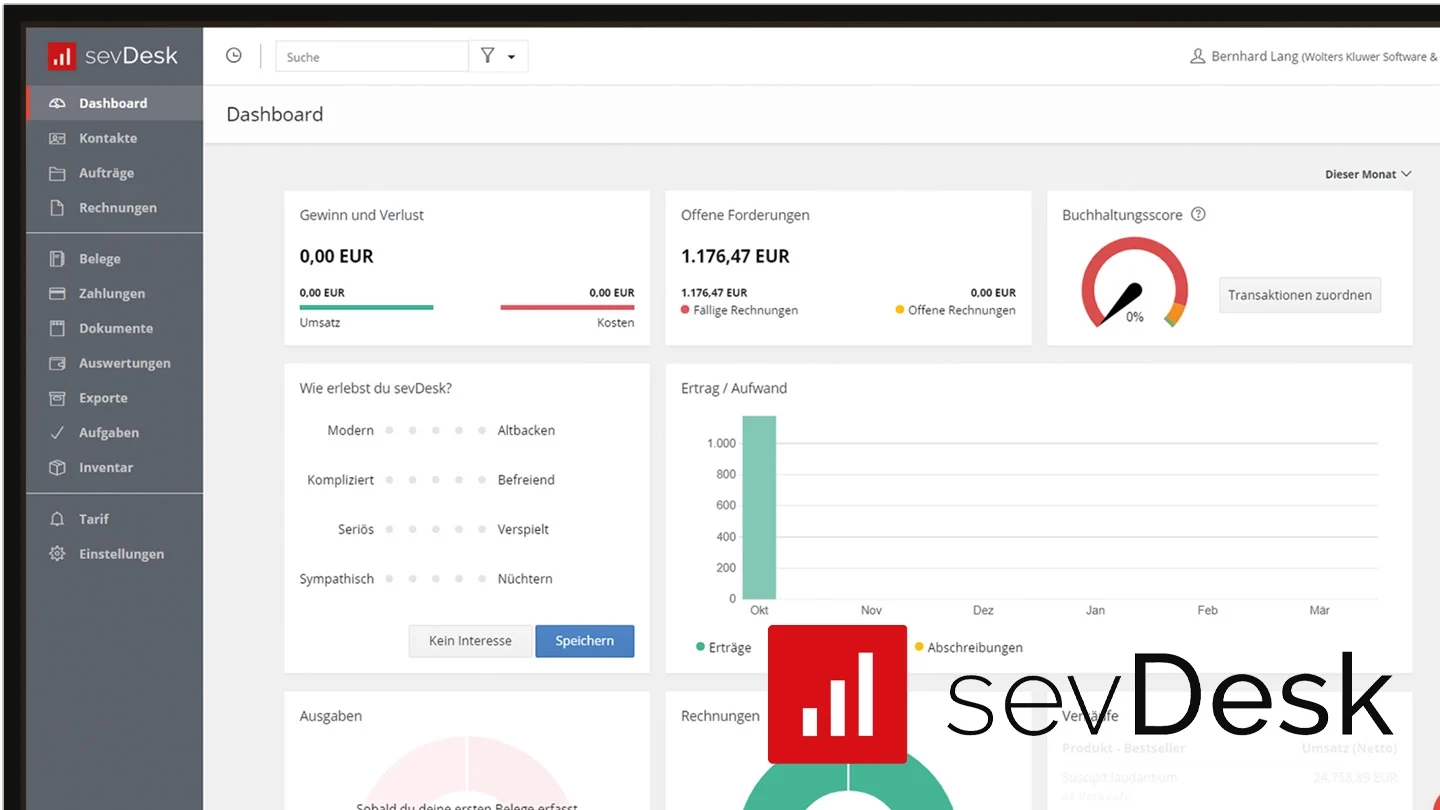Click the Dashboard page heading
The height and width of the screenshot is (810, 1440).
pyautogui.click(x=275, y=114)
